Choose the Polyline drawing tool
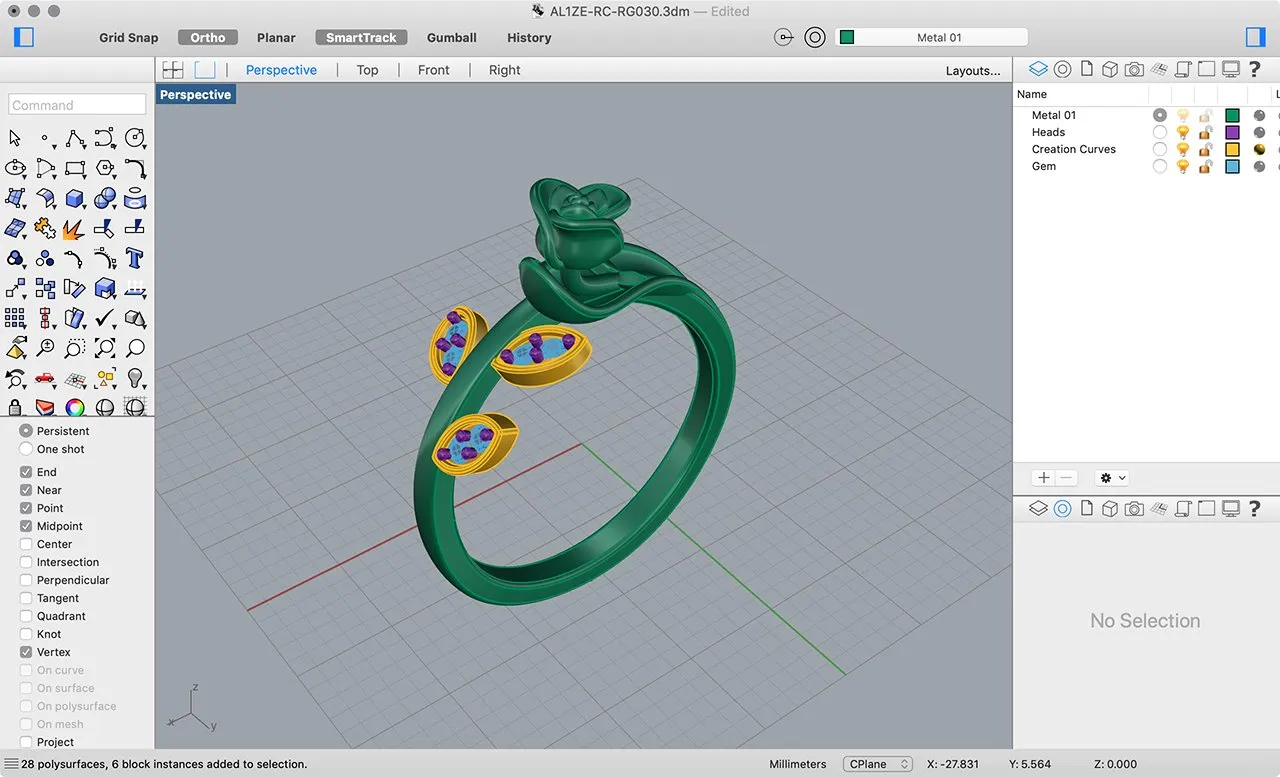 click(x=75, y=138)
